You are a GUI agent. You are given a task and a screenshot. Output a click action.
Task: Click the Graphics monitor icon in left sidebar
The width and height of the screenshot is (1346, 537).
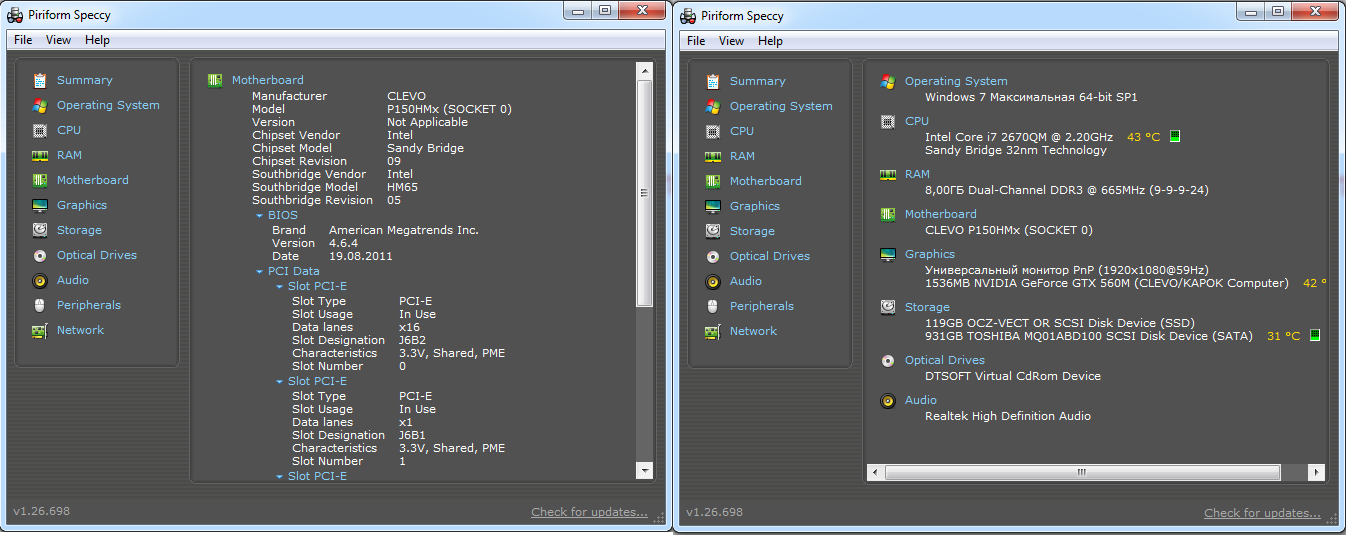[x=40, y=205]
